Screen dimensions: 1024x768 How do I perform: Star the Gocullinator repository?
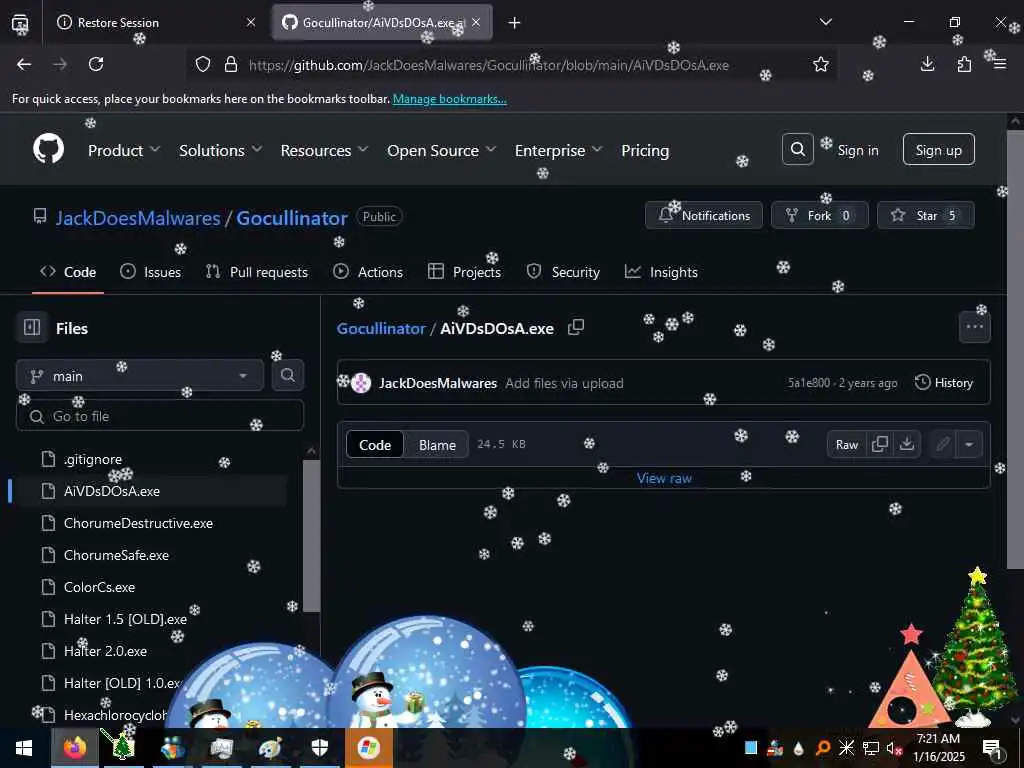point(925,215)
